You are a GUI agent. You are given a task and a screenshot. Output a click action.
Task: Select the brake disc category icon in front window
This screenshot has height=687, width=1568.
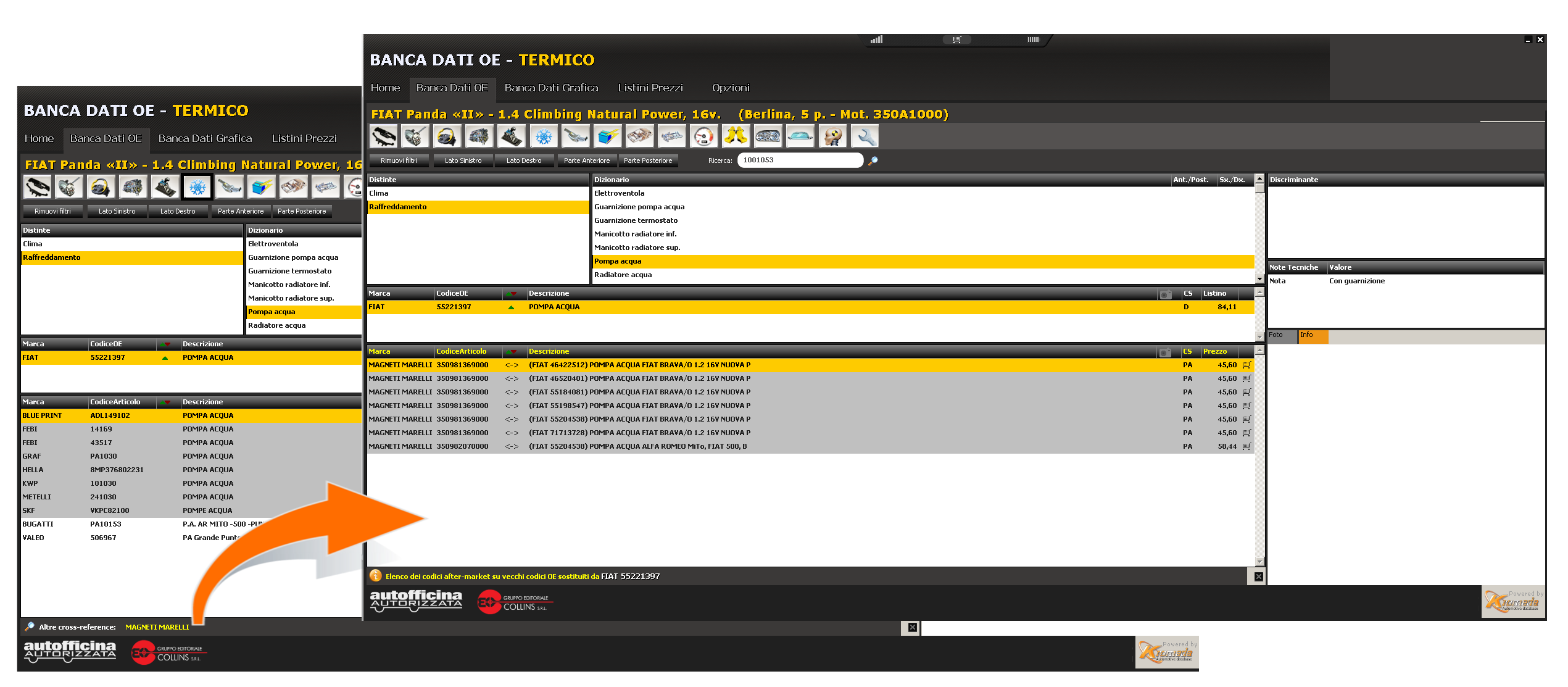pos(415,136)
